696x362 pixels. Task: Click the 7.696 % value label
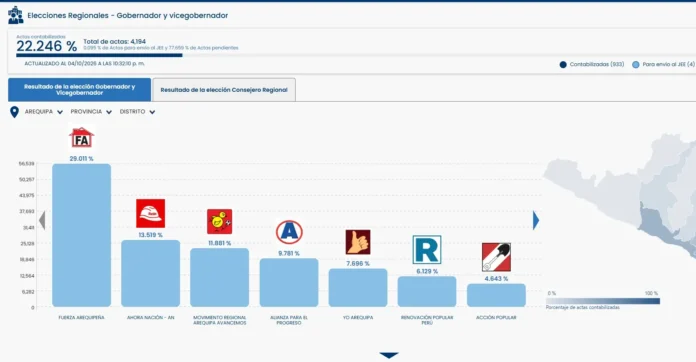click(x=358, y=264)
